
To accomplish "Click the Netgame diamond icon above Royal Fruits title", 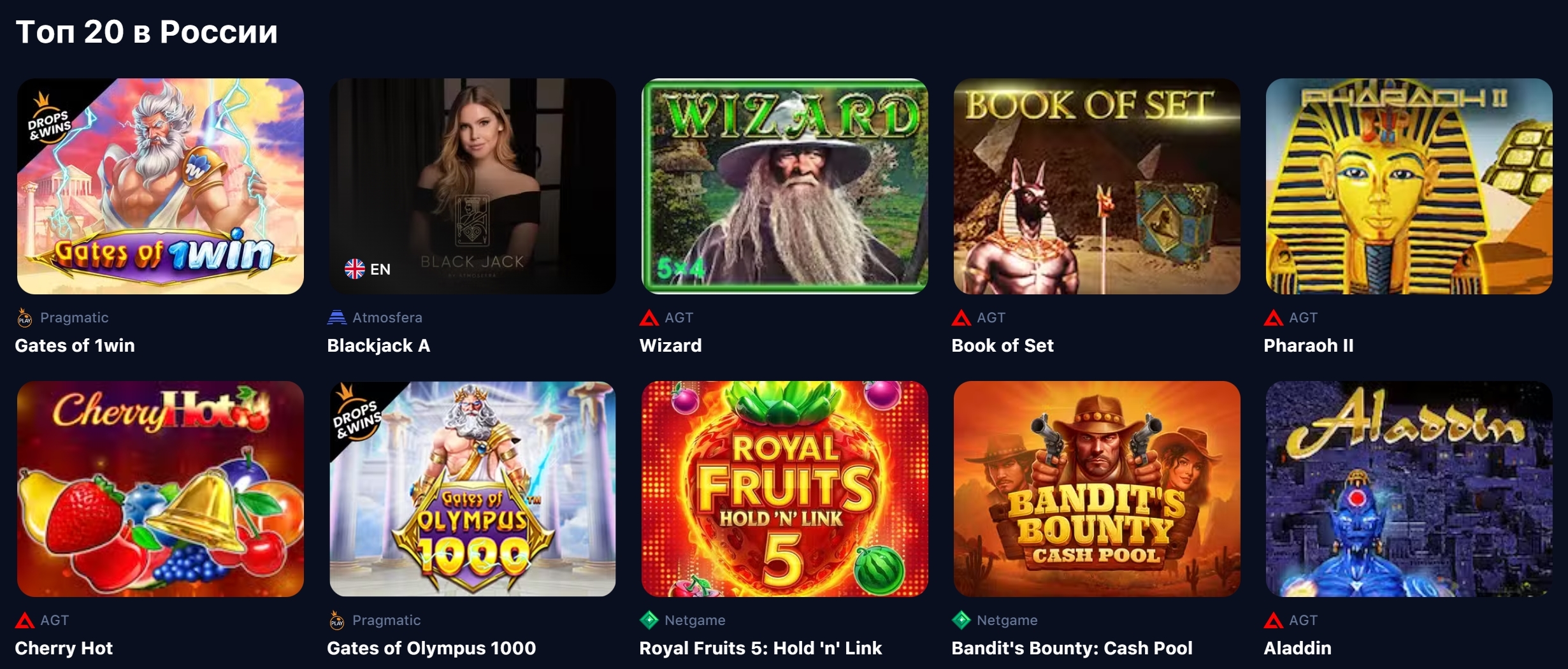I will (649, 620).
